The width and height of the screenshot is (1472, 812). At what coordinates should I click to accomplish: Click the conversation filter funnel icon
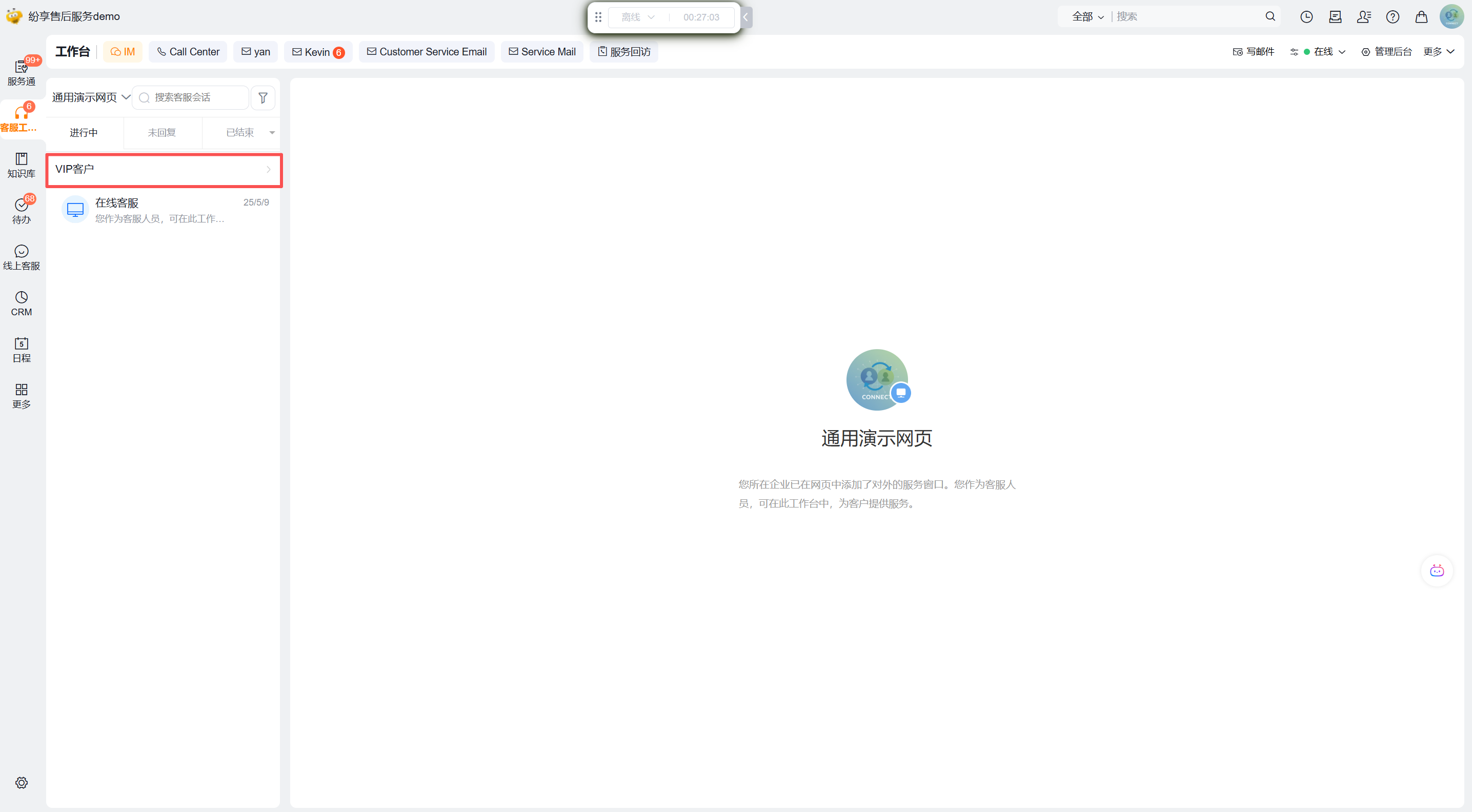coord(263,98)
